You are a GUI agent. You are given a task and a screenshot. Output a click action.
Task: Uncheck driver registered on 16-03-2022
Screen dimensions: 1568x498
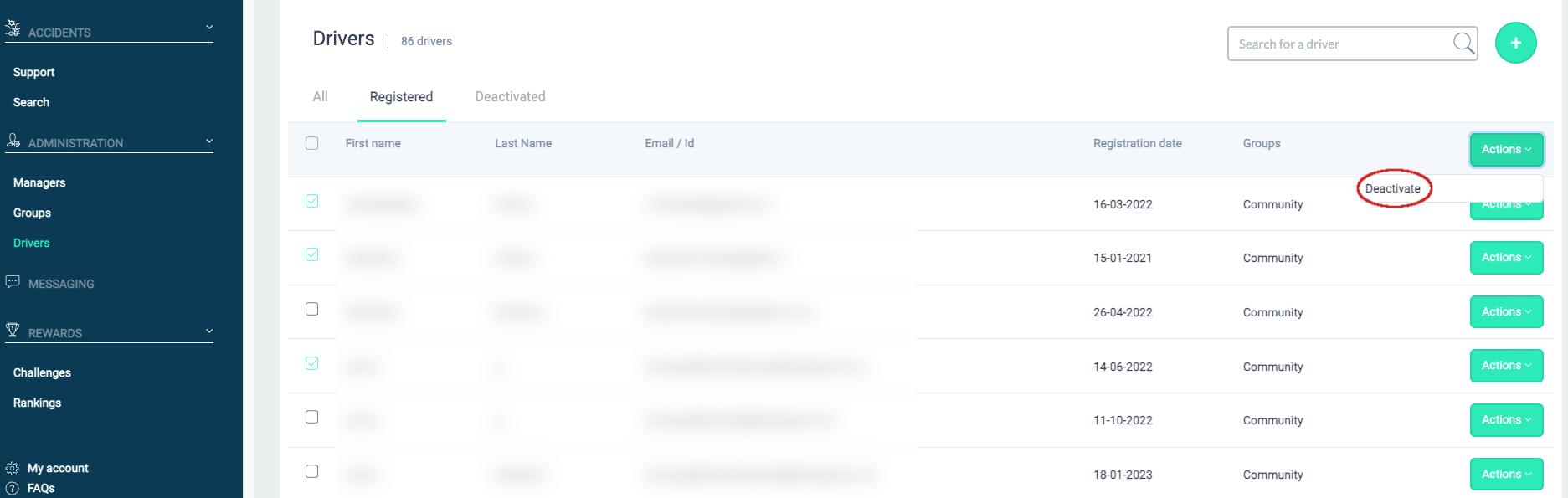click(311, 201)
